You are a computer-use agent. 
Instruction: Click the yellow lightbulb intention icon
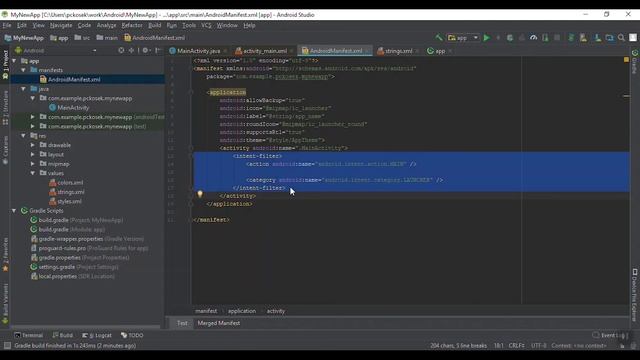click(x=200, y=194)
